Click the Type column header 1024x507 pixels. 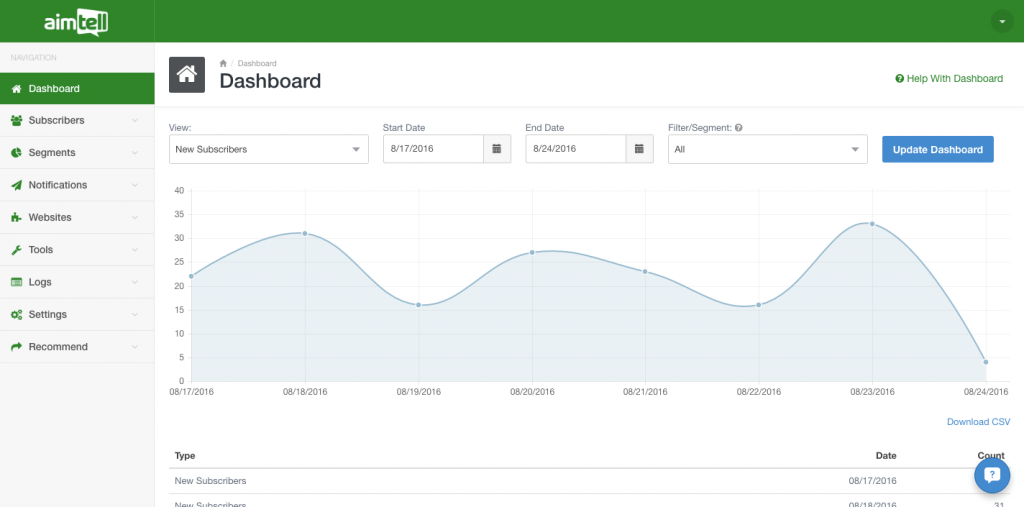(x=185, y=455)
